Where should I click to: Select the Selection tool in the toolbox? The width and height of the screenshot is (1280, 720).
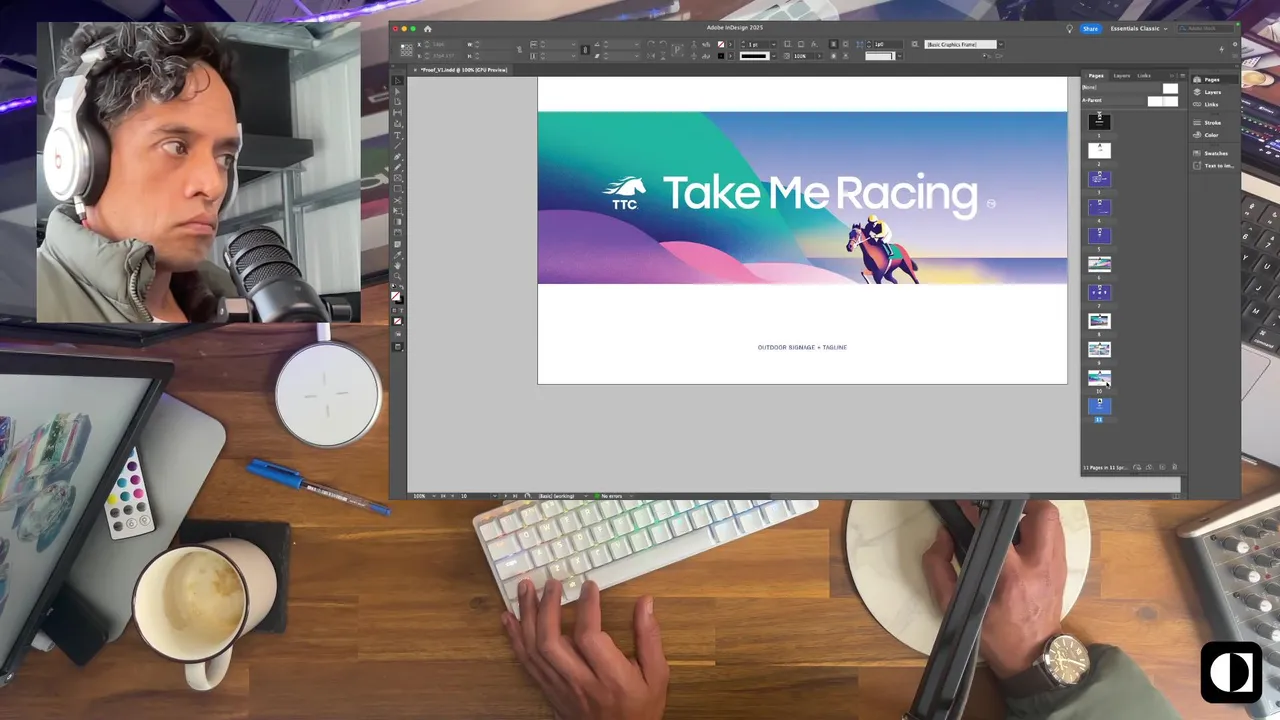pos(396,79)
